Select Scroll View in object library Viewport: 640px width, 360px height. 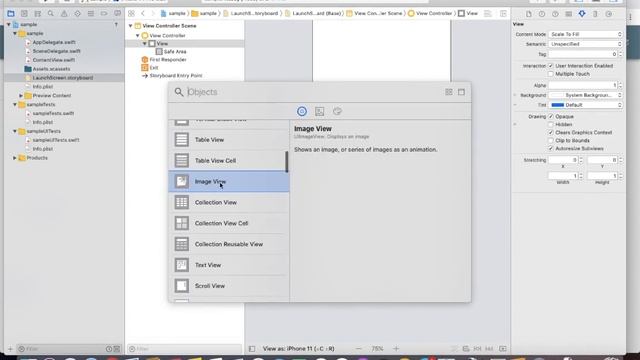[x=229, y=286]
